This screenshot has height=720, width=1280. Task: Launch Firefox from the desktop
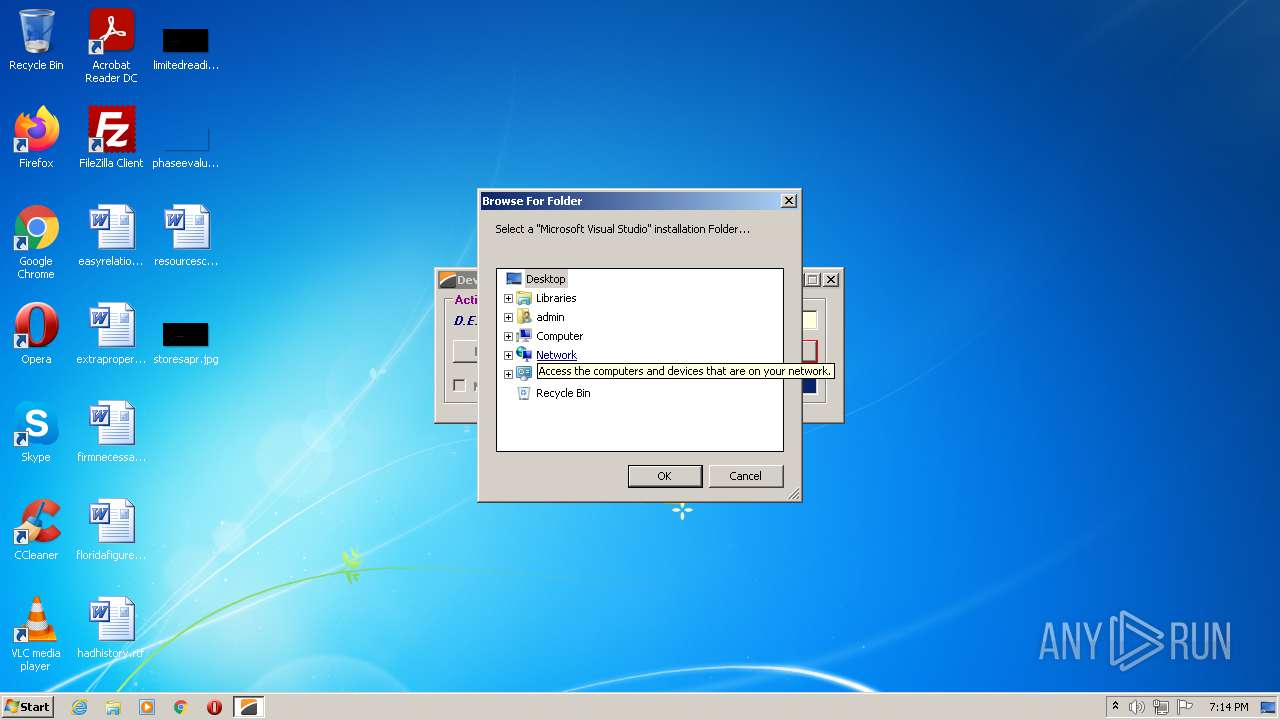(x=36, y=139)
